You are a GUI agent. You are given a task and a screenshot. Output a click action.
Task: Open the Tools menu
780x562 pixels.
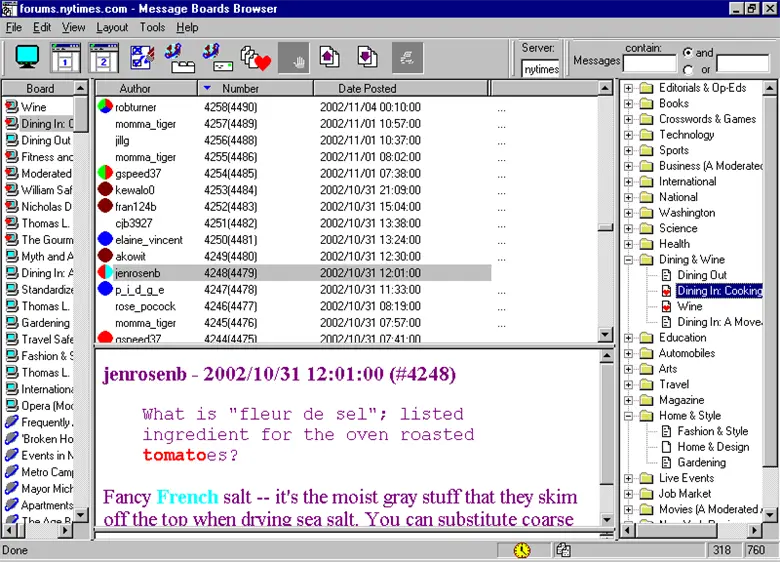152,27
